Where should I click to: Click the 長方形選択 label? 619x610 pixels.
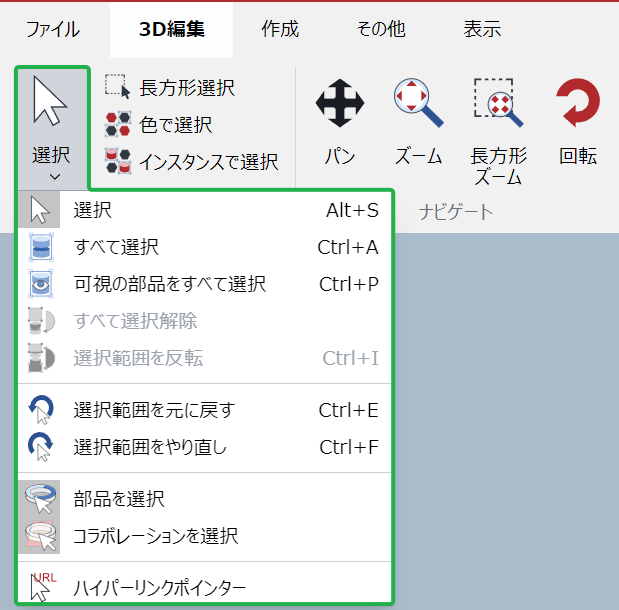(x=187, y=88)
